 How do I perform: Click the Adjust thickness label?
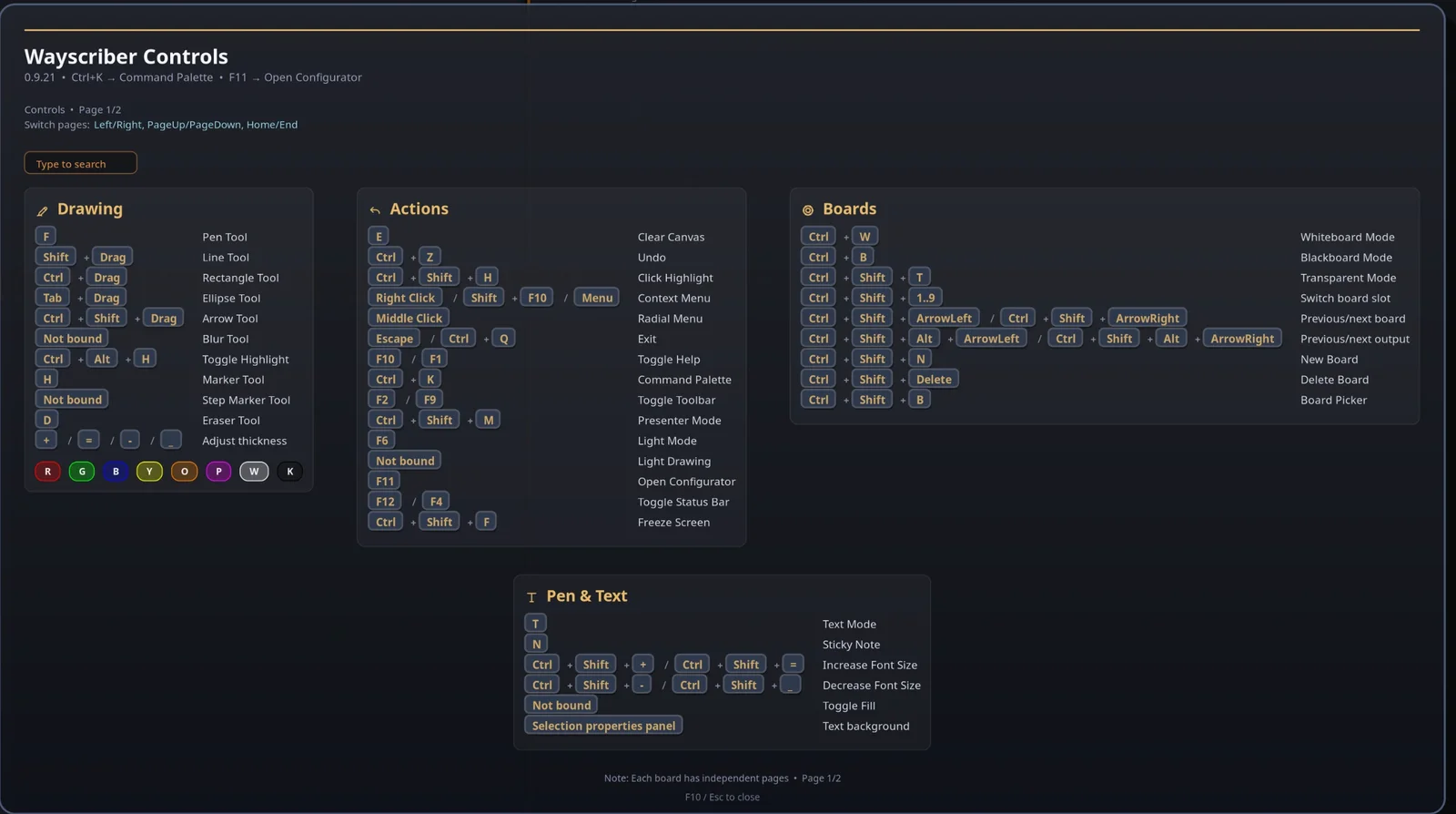click(x=244, y=441)
